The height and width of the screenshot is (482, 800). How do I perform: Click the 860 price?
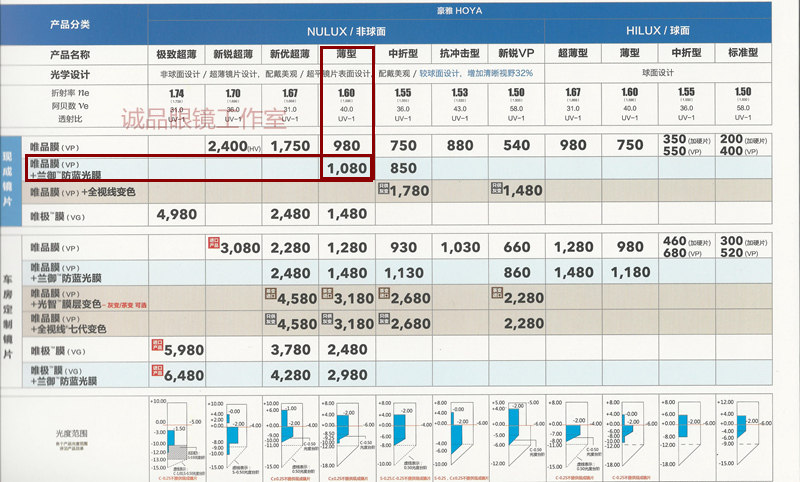coord(517,273)
